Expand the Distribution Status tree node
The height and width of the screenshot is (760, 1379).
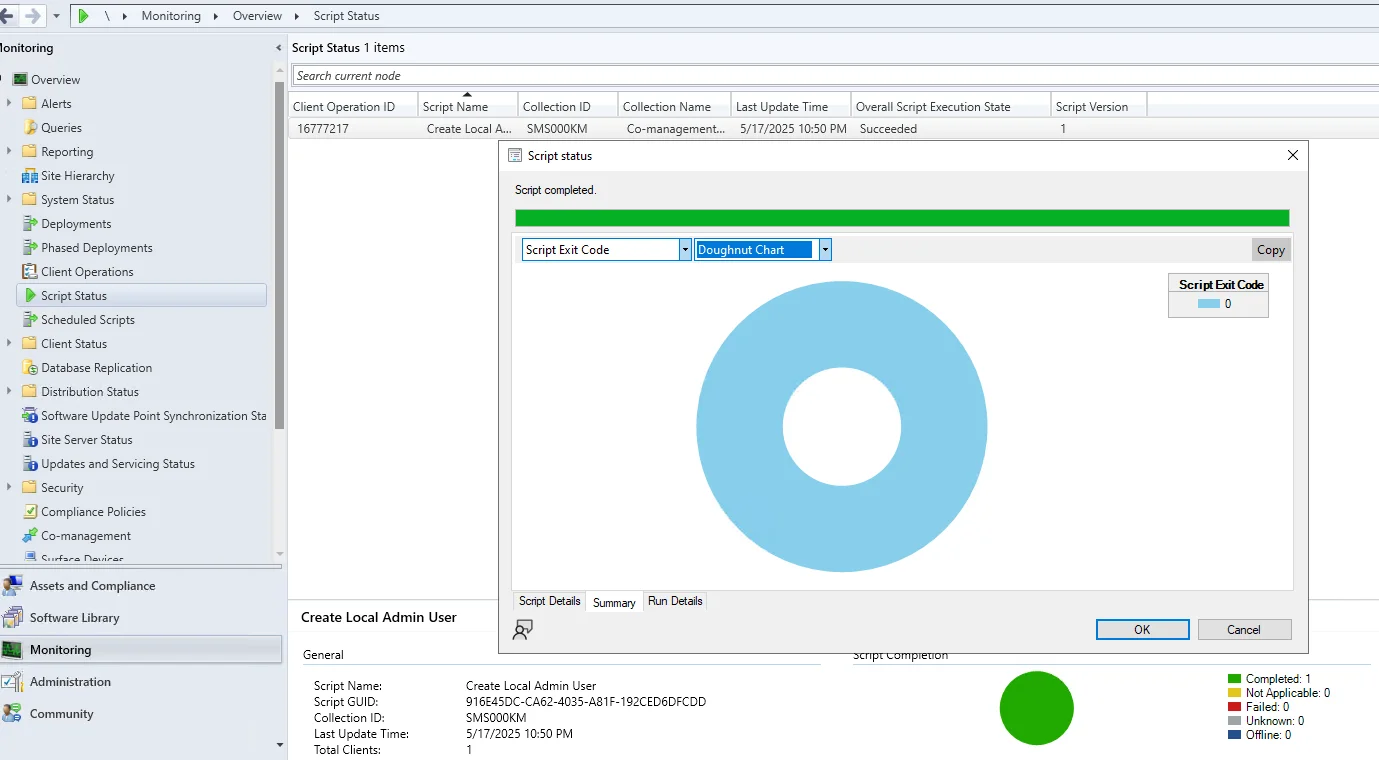(x=9, y=391)
